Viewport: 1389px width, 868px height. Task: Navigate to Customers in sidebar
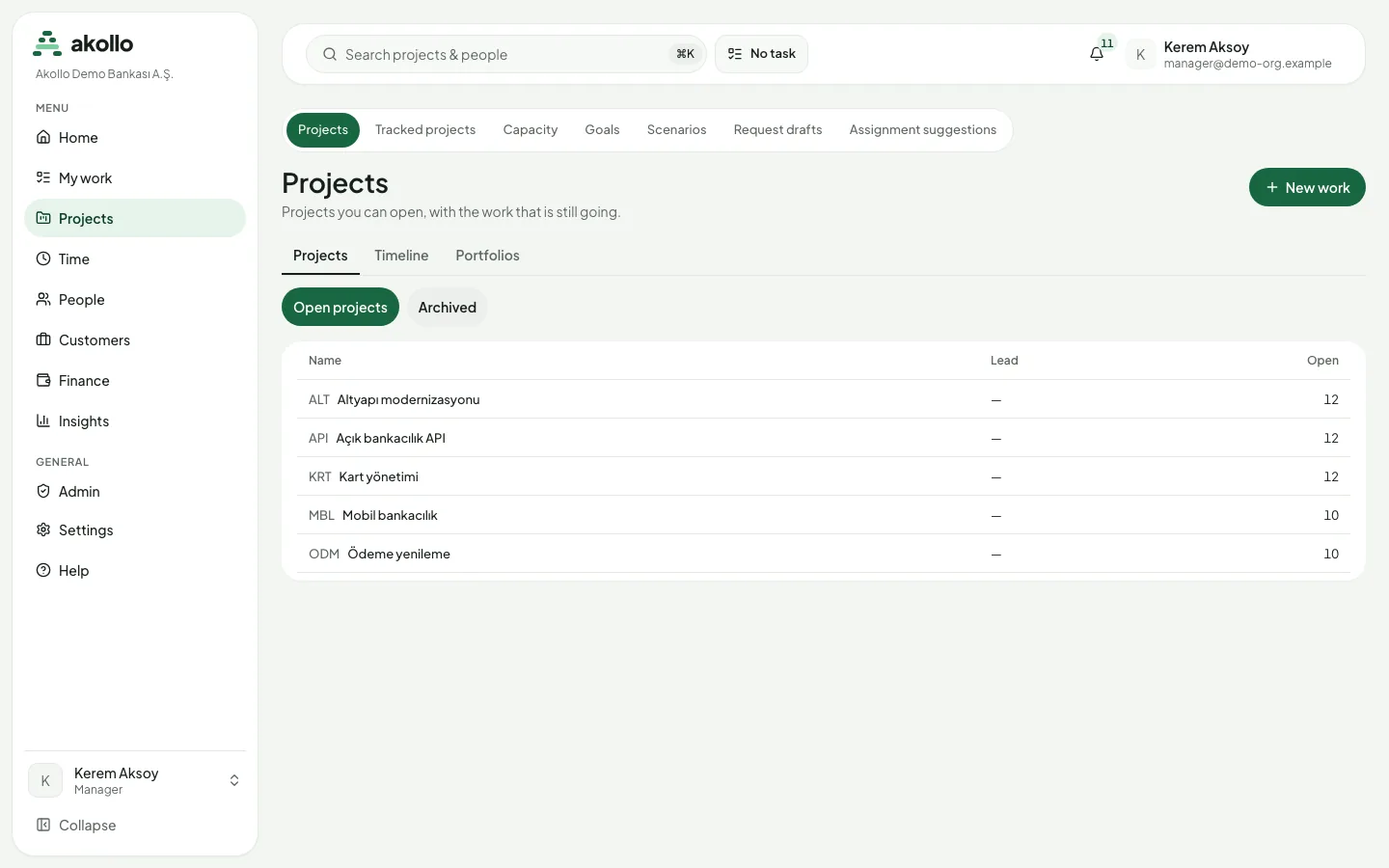pyautogui.click(x=135, y=339)
